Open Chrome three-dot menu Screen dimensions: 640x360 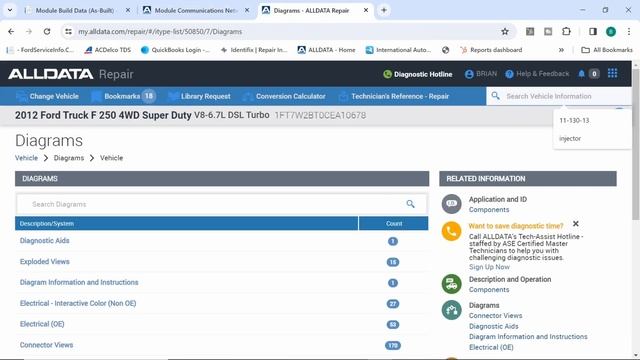pos(629,31)
